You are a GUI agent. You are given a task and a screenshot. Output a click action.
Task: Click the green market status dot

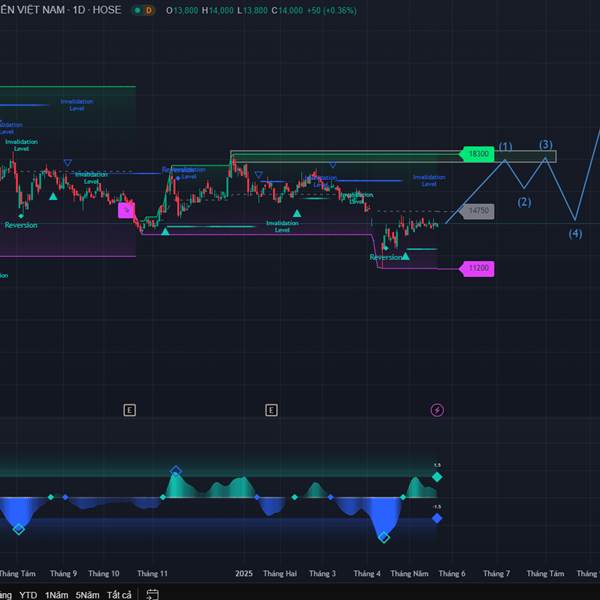point(137,10)
